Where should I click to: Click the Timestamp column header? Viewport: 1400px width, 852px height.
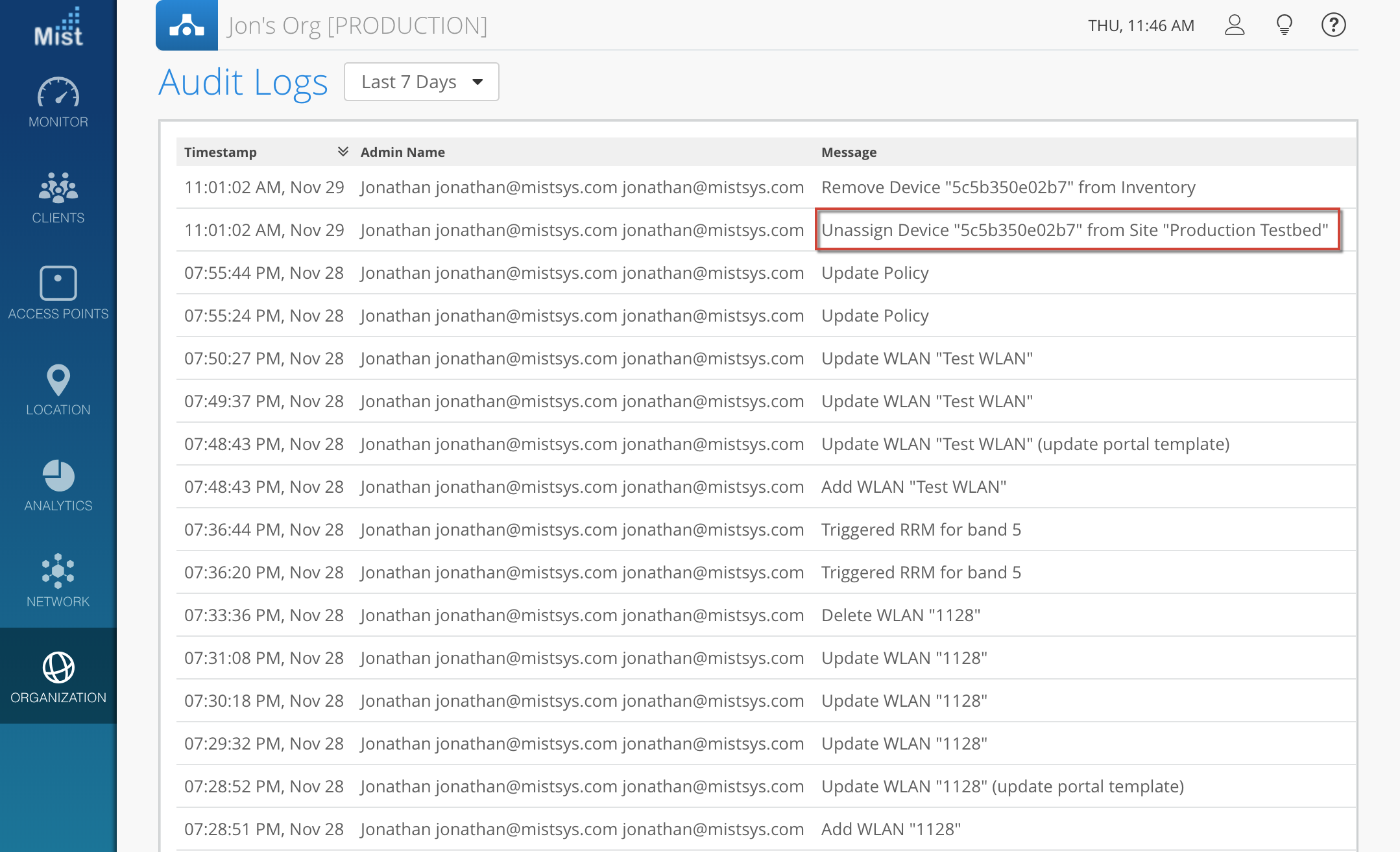pyautogui.click(x=221, y=152)
